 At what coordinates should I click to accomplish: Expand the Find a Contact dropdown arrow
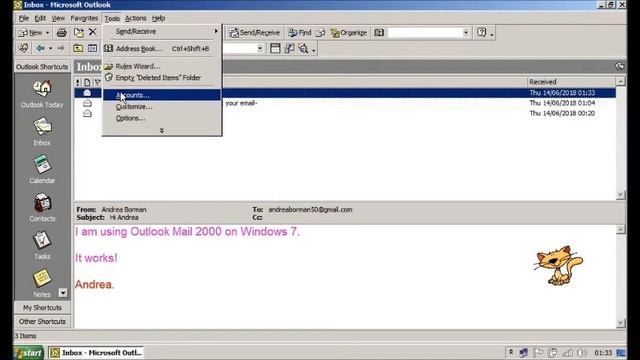tap(466, 33)
